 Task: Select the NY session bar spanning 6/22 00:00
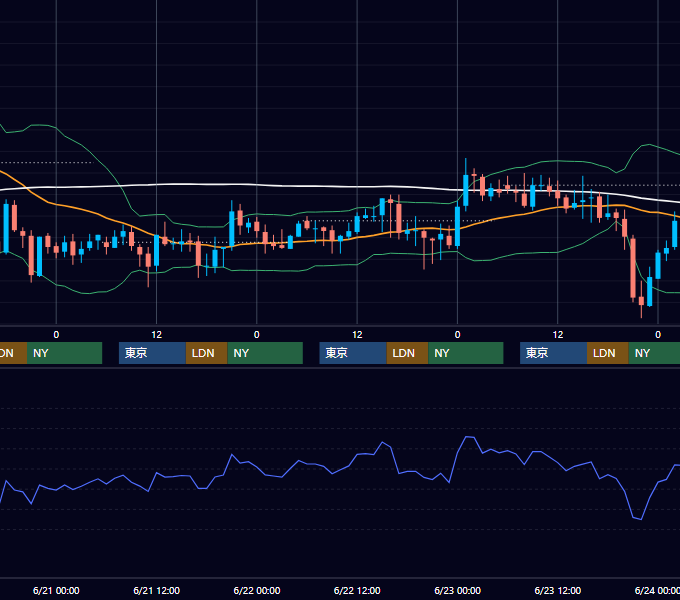[265, 353]
